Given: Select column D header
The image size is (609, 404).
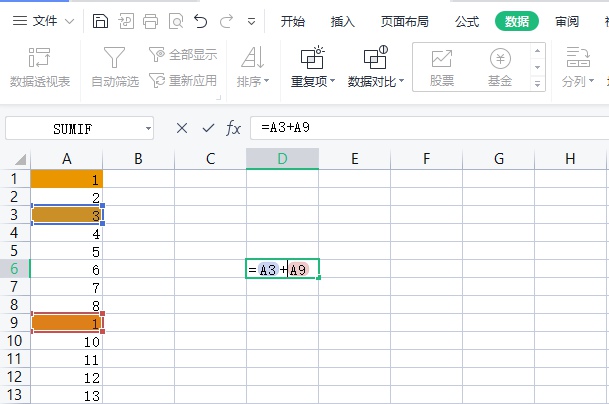Looking at the screenshot, I should (282, 159).
